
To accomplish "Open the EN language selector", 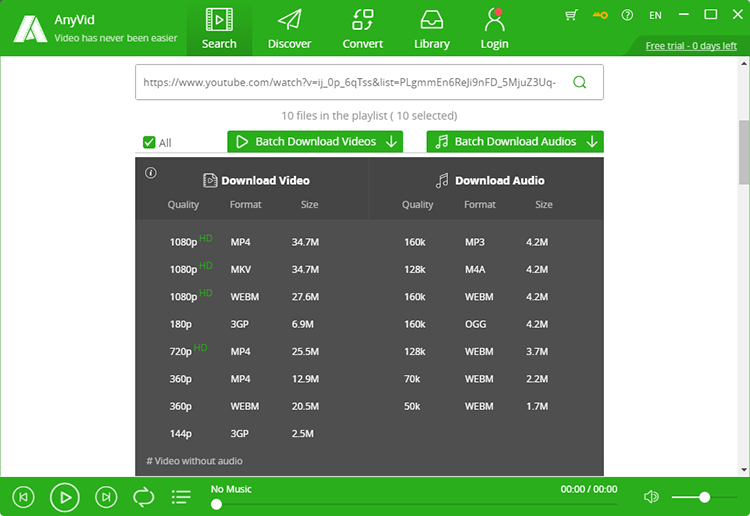I will pos(655,15).
